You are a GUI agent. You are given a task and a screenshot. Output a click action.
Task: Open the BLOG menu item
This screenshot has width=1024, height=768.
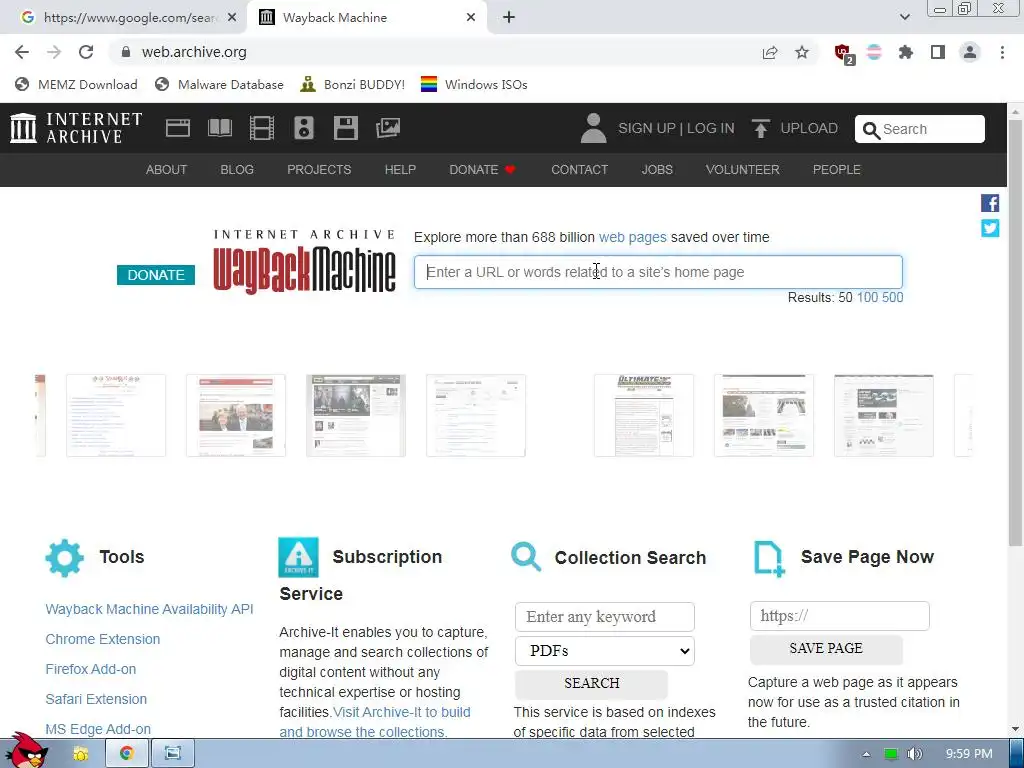tap(237, 170)
